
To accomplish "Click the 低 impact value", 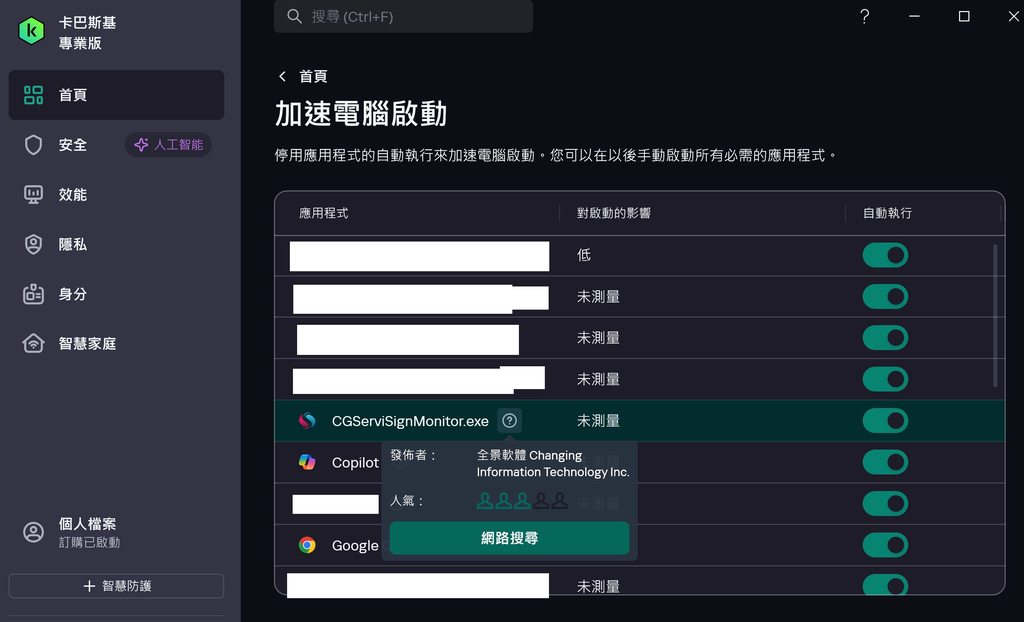I will (x=584, y=255).
